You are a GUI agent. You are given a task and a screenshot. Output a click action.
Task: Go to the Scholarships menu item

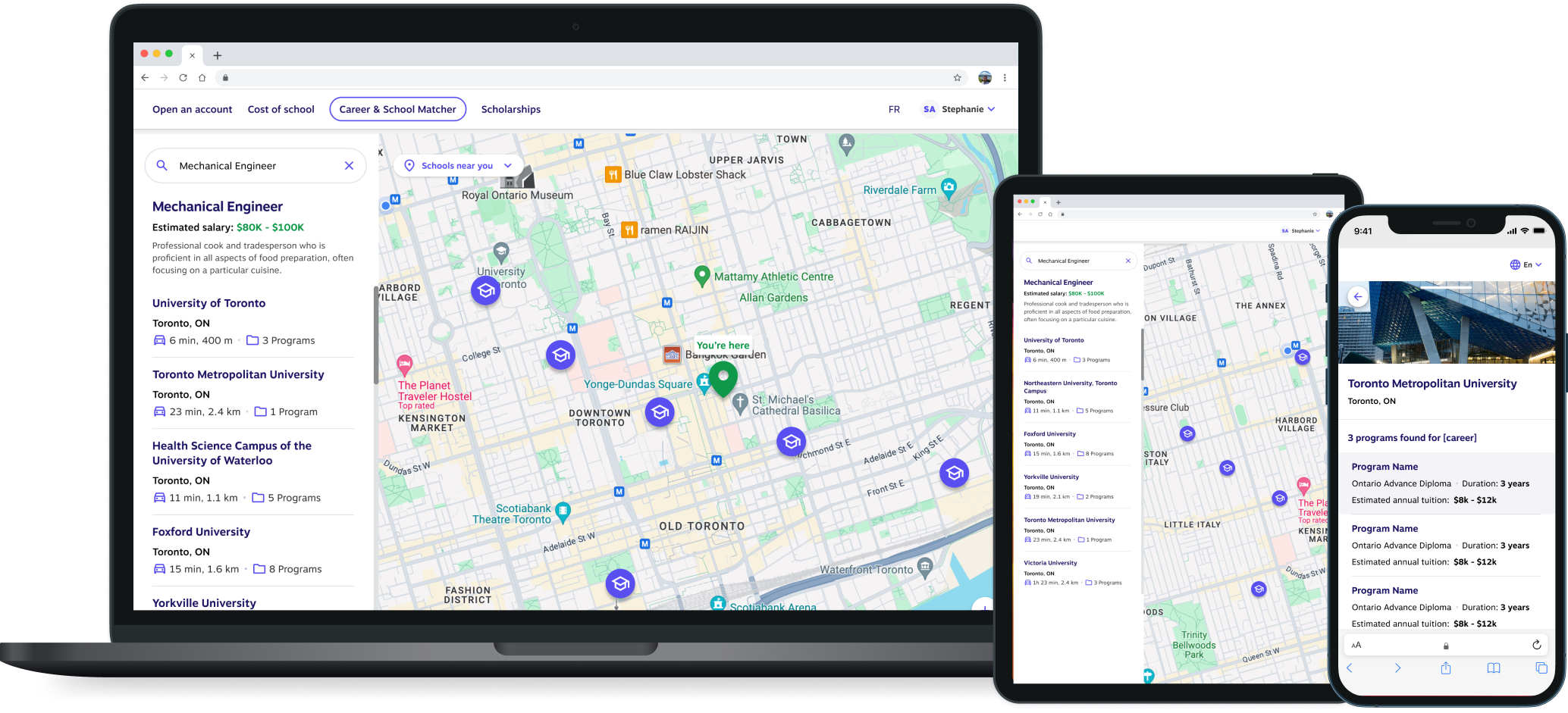[x=510, y=109]
